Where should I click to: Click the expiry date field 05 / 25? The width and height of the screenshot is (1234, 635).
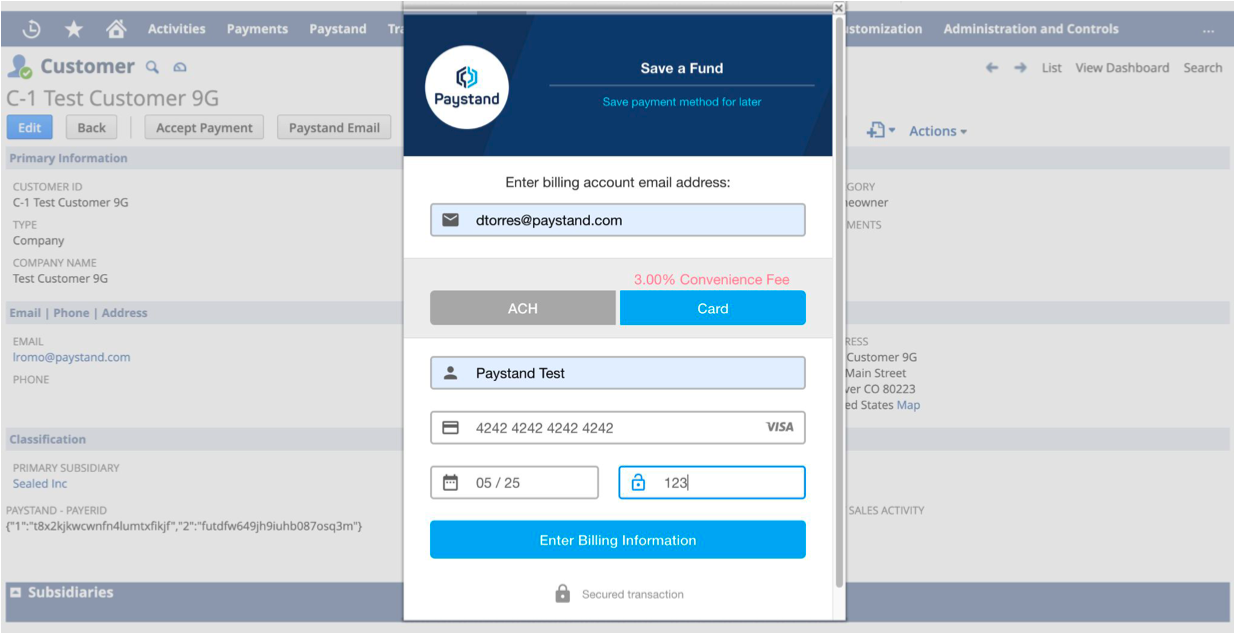click(514, 482)
